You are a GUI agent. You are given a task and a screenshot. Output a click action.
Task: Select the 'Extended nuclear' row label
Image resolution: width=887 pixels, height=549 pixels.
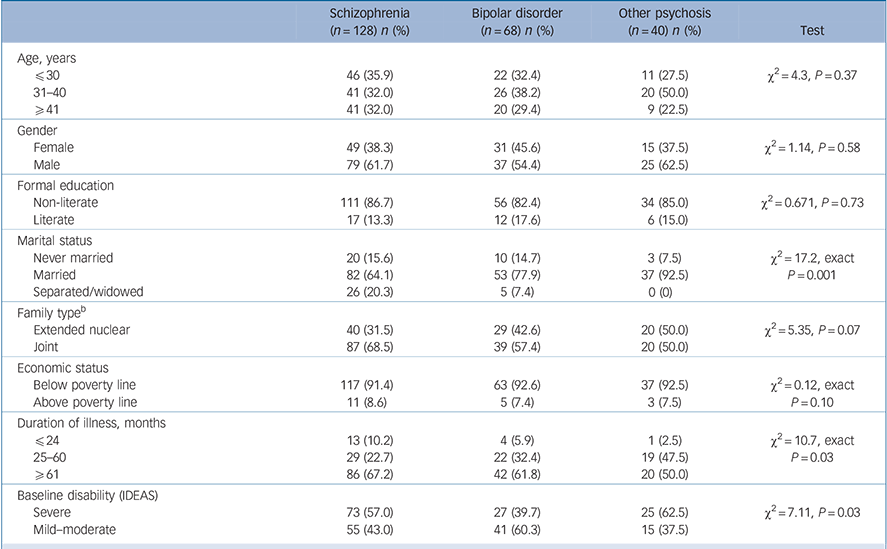83,329
